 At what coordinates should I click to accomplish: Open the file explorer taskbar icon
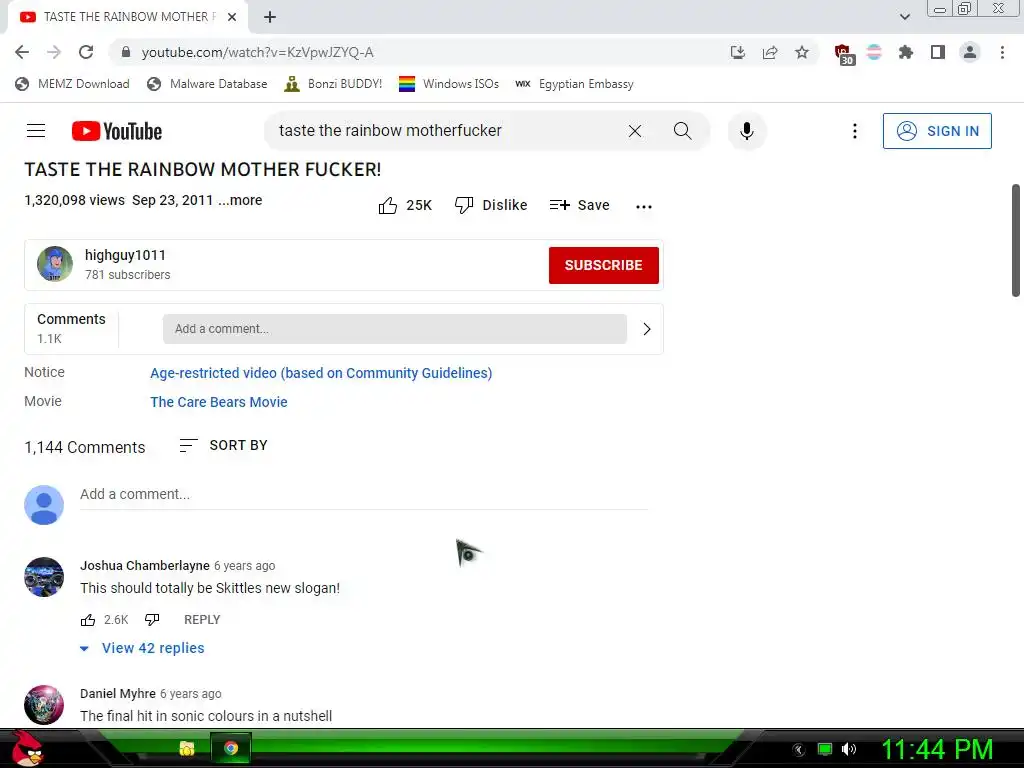pyautogui.click(x=187, y=748)
